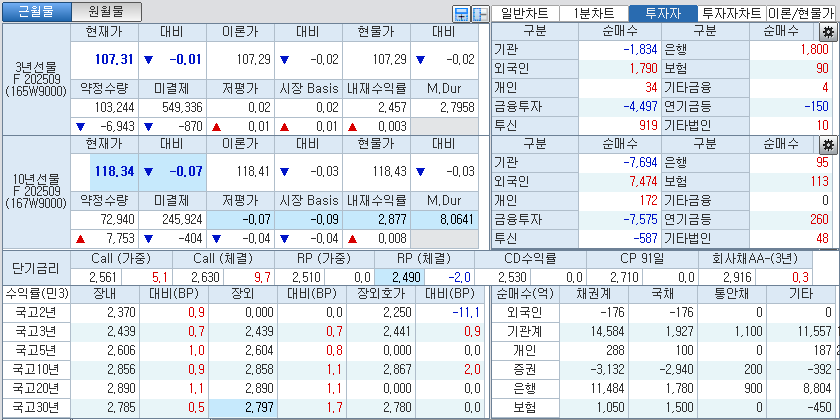Click the 보험 국채 value 1,500

click(x=663, y=408)
